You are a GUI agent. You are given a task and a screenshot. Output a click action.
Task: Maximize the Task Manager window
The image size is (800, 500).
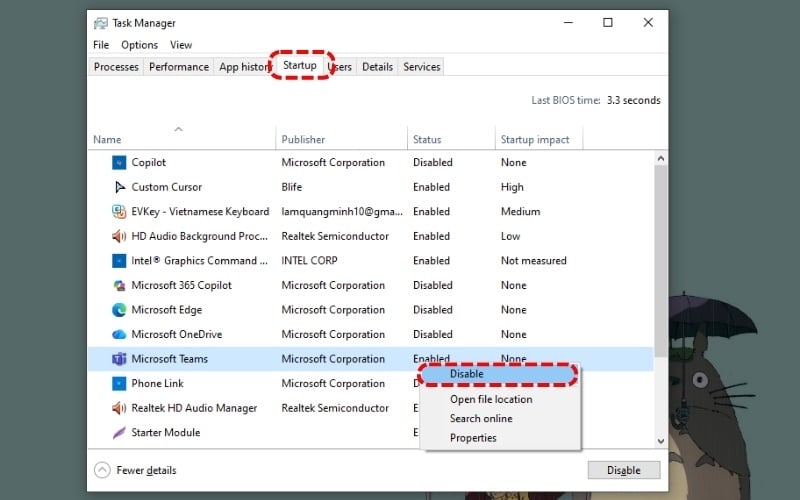608,22
